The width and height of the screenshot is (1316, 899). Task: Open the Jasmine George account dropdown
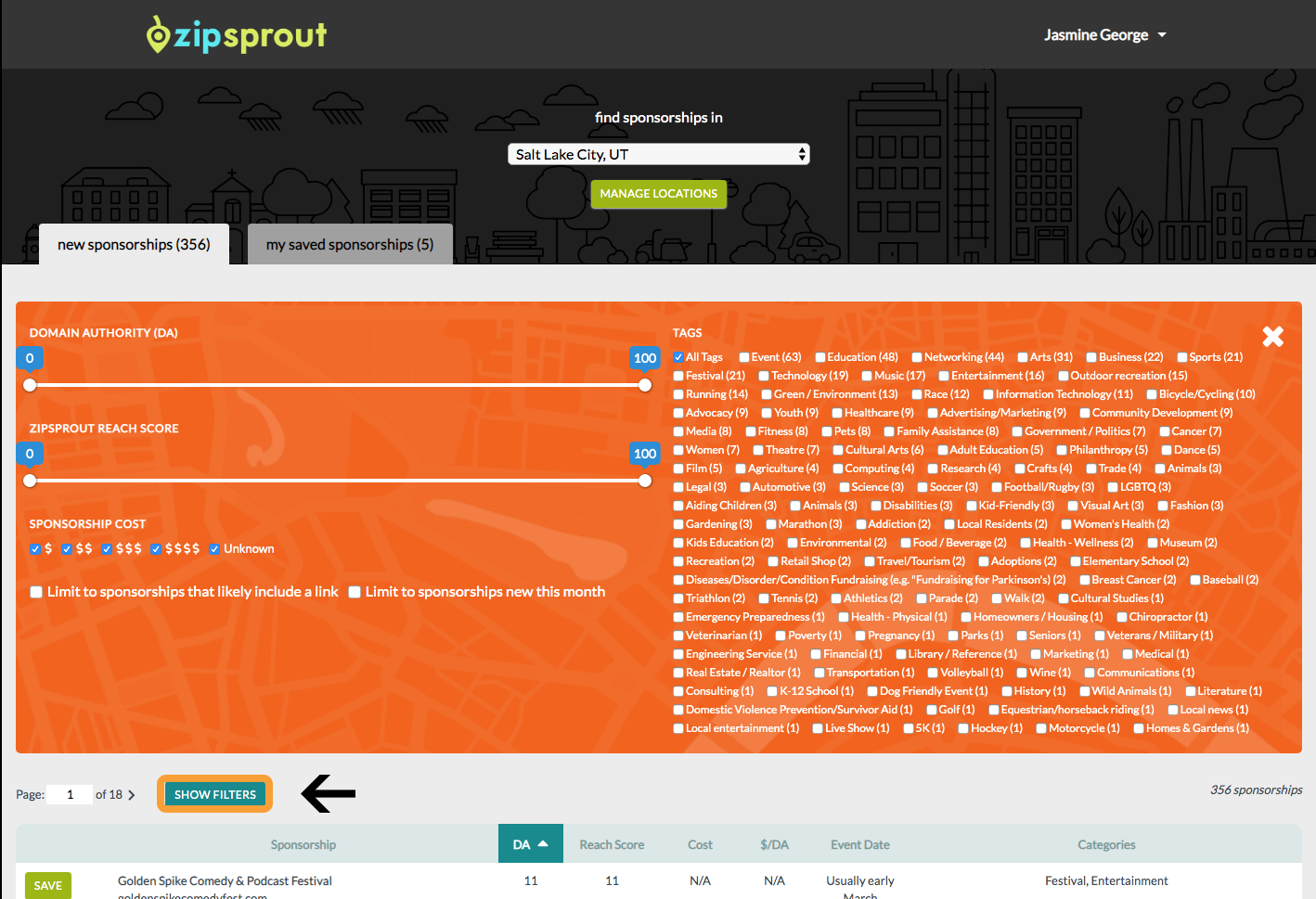coord(1104,35)
